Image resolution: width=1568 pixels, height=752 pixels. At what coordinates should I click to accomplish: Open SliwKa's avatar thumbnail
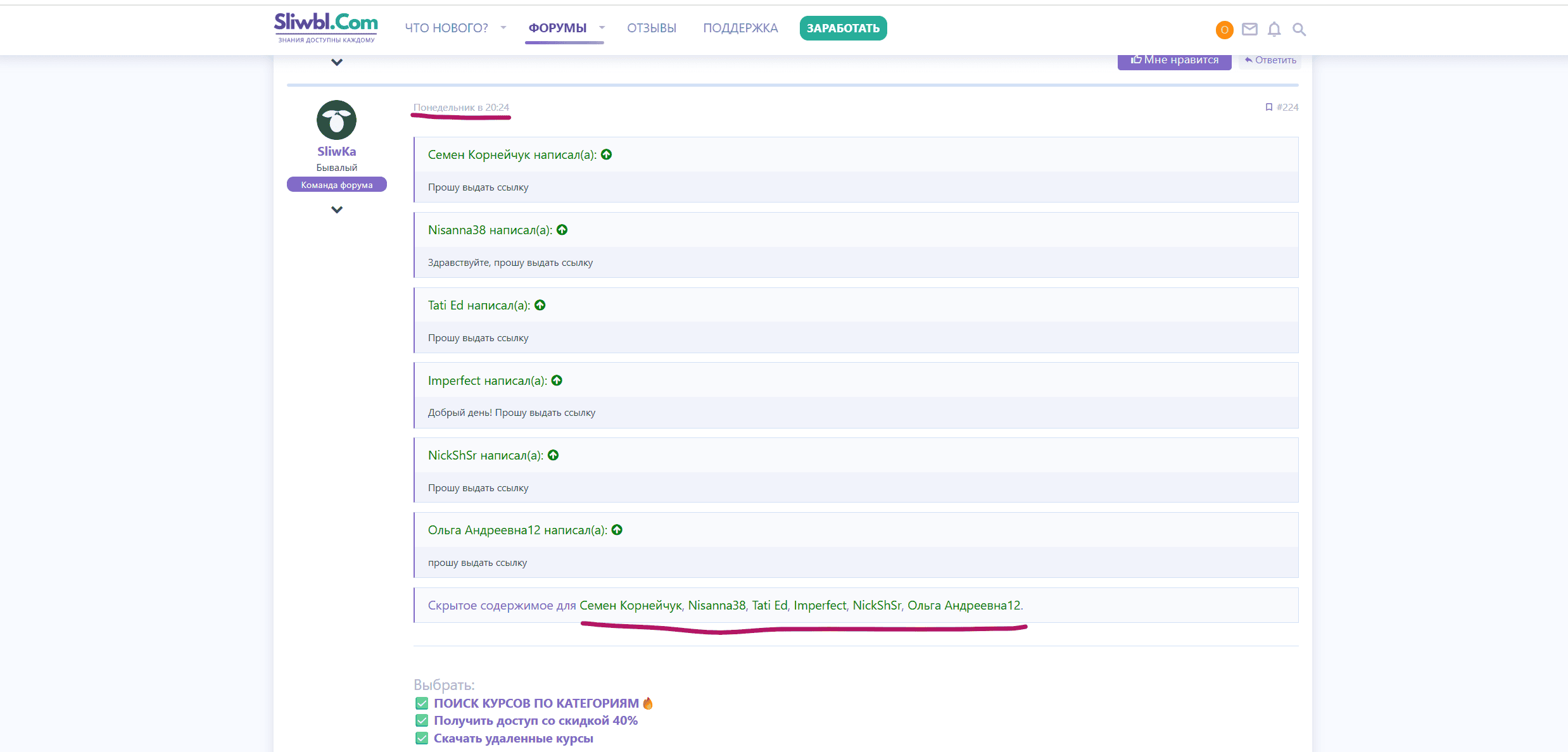pos(336,120)
